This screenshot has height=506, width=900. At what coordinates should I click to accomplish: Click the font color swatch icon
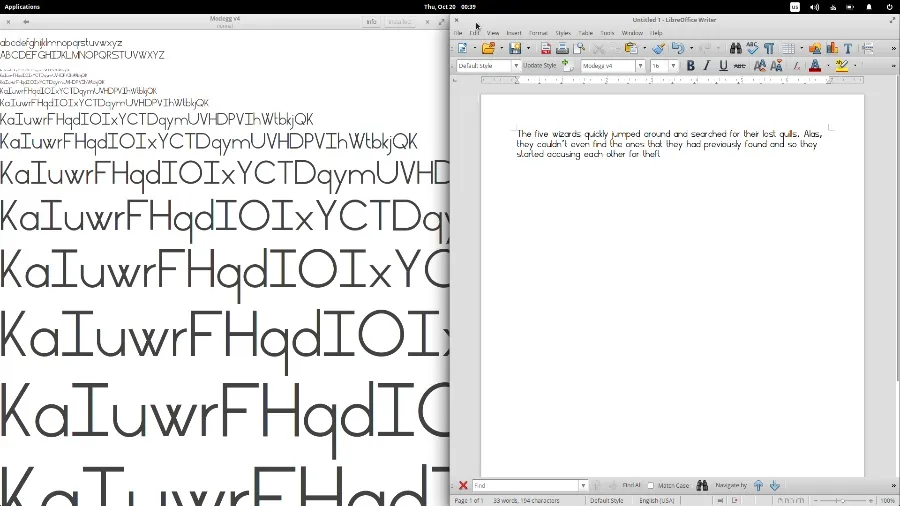(x=815, y=66)
